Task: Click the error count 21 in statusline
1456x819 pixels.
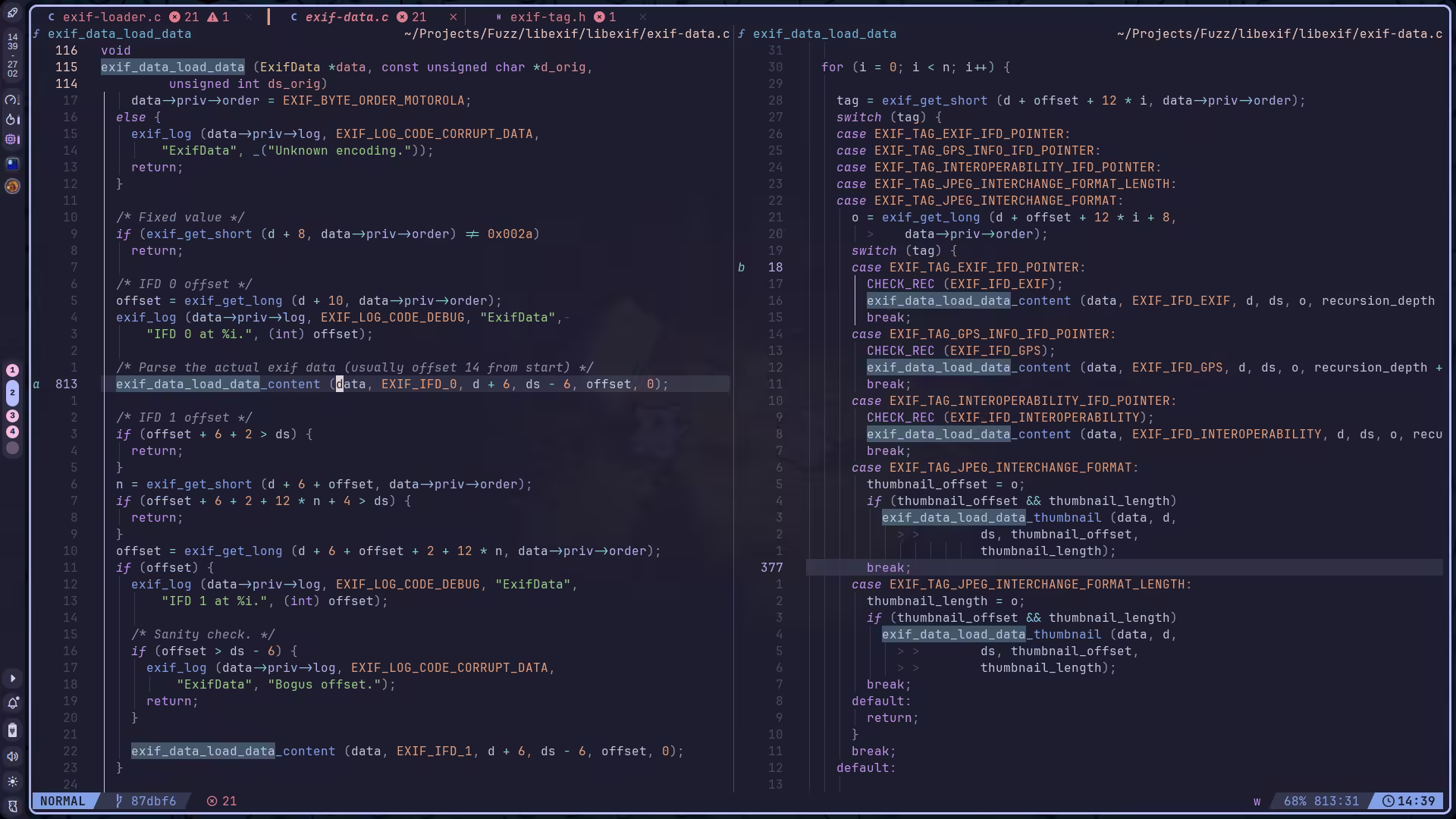Action: [x=222, y=801]
